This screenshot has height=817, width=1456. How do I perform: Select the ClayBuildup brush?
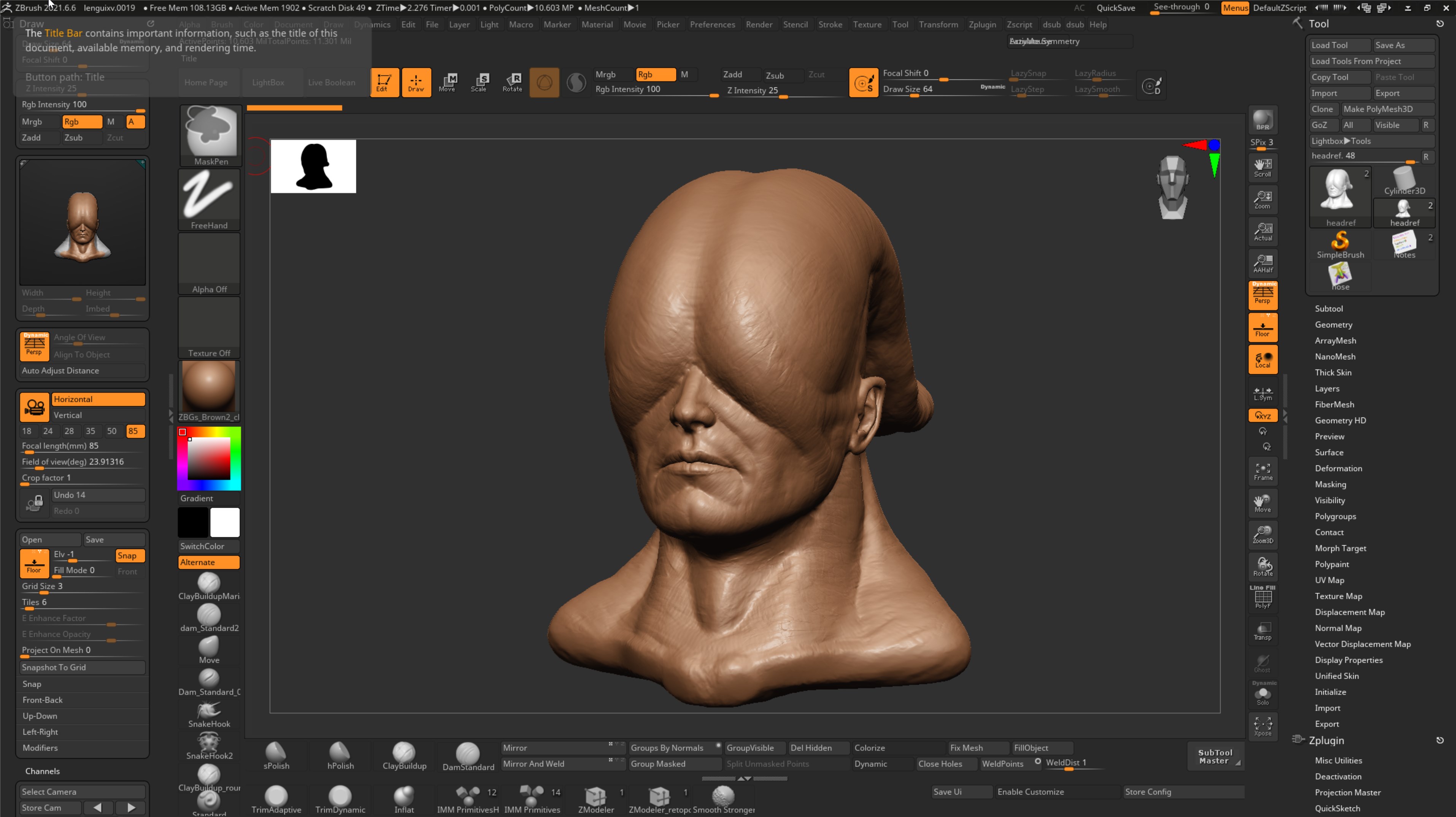[403, 754]
